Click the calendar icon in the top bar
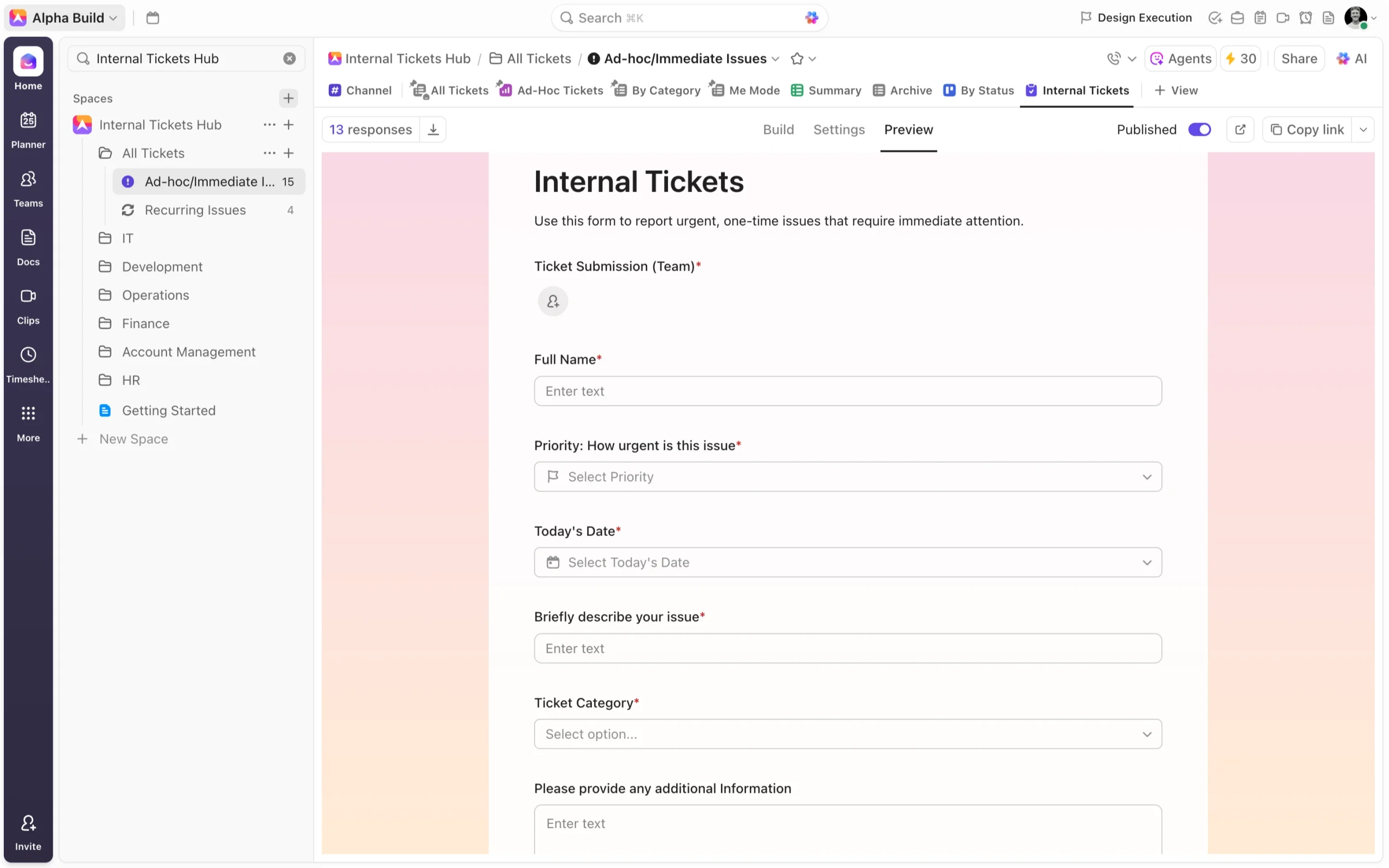The height and width of the screenshot is (868, 1389). [152, 18]
